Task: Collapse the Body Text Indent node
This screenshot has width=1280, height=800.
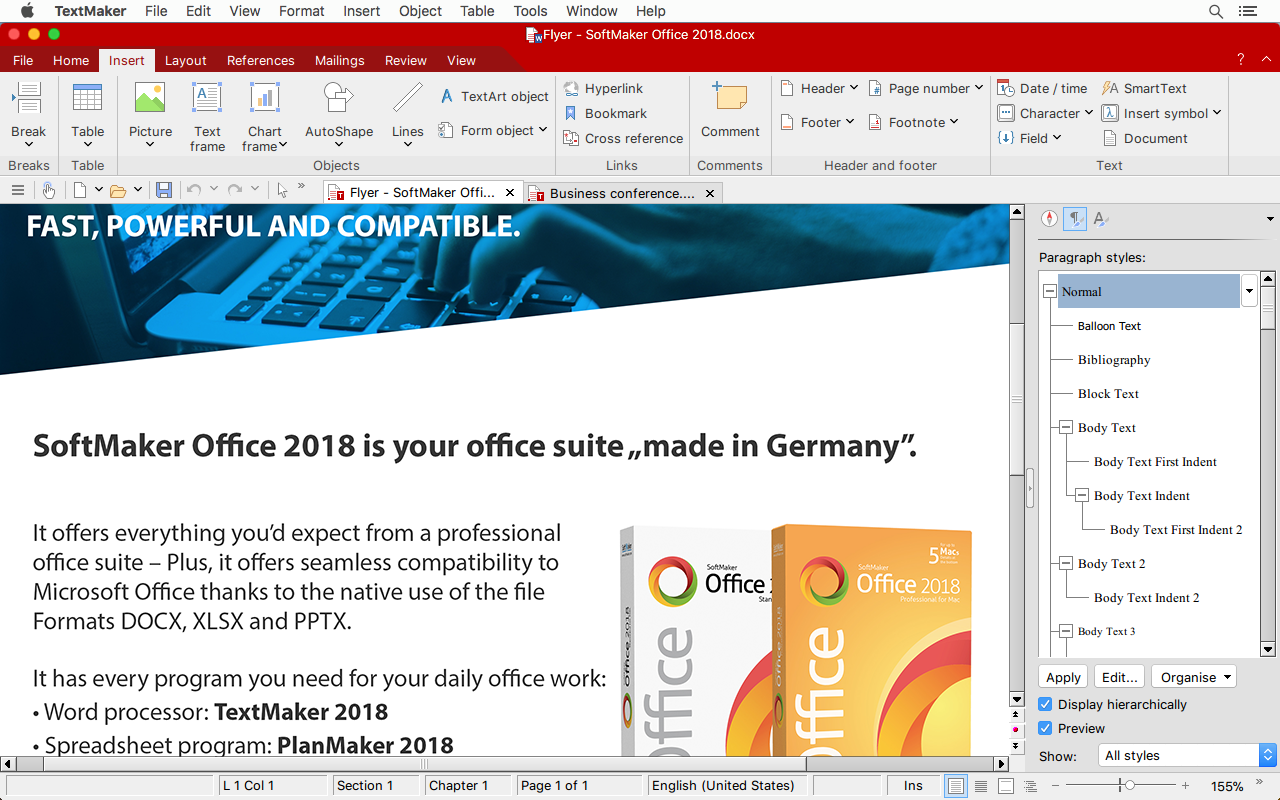Action: [1082, 496]
